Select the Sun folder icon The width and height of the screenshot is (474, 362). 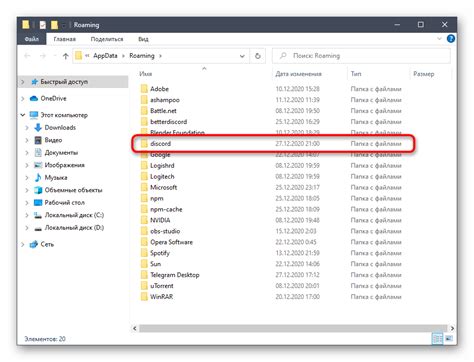tap(144, 264)
